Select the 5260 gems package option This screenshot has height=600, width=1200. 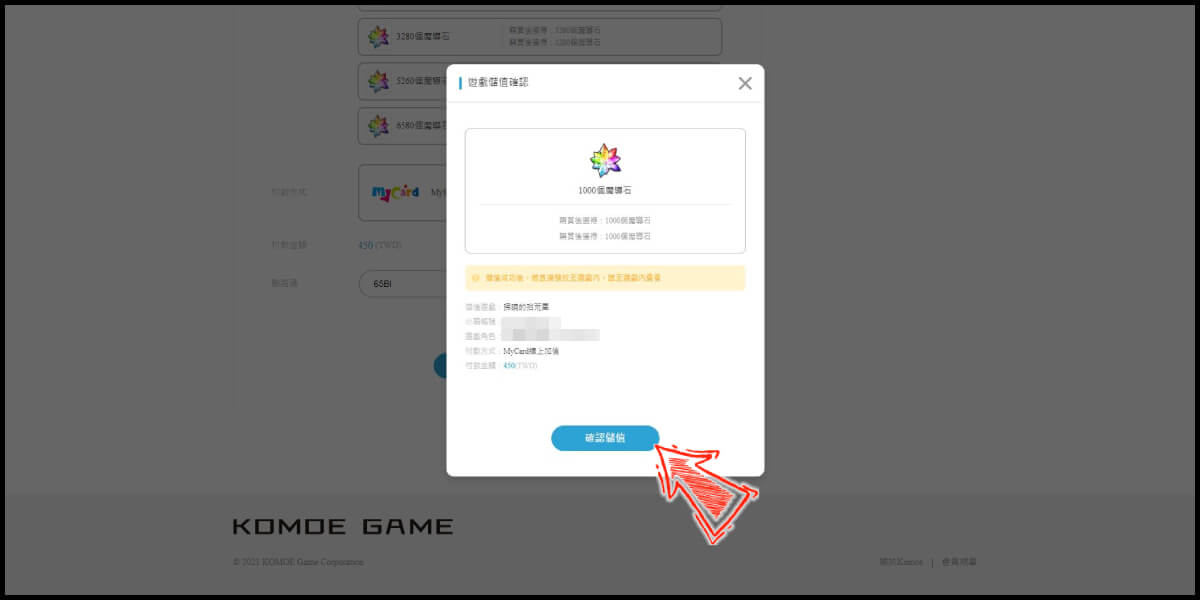pyautogui.click(x=402, y=81)
